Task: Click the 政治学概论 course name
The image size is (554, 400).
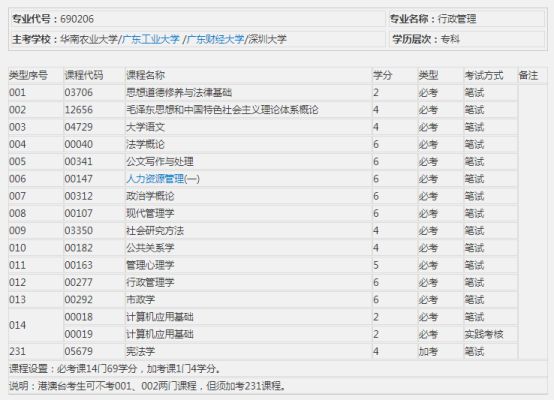Action: 150,196
